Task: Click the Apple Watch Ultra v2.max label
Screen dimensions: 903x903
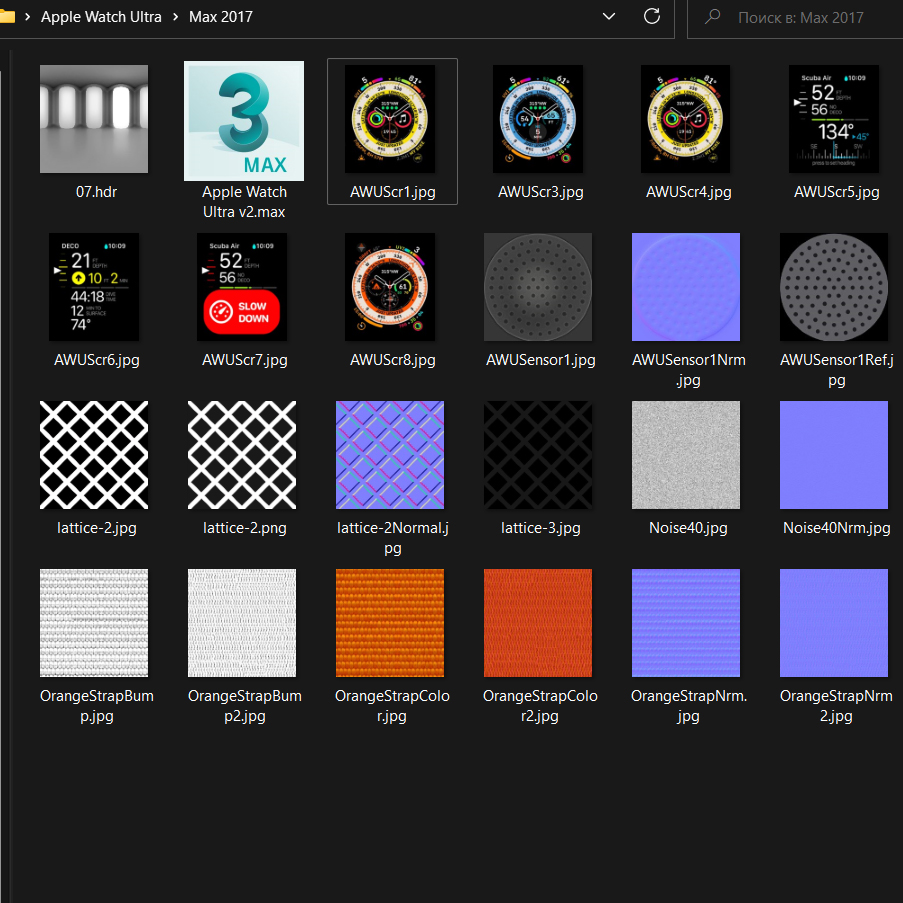Action: [244, 202]
